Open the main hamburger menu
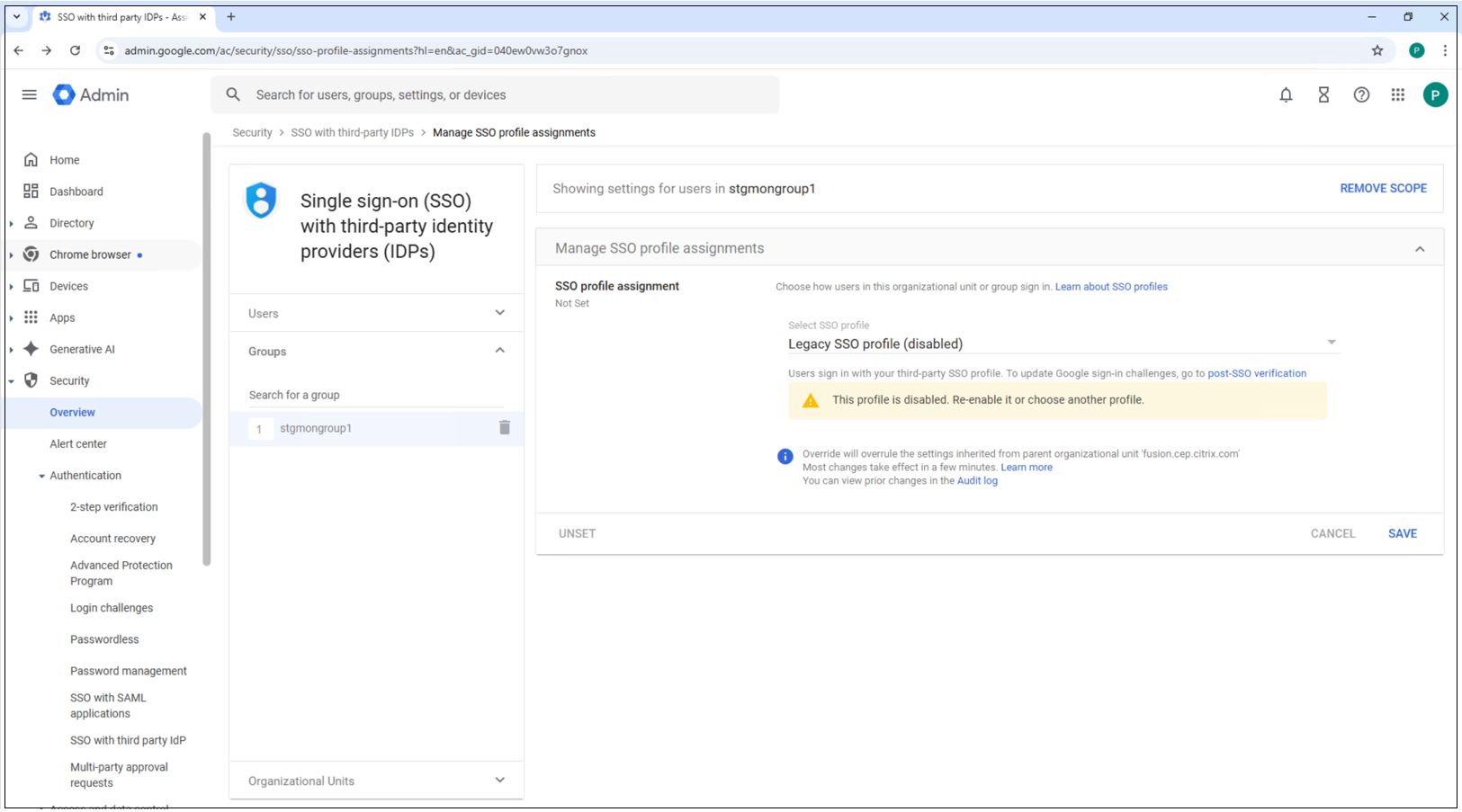The width and height of the screenshot is (1462, 812). tap(30, 94)
